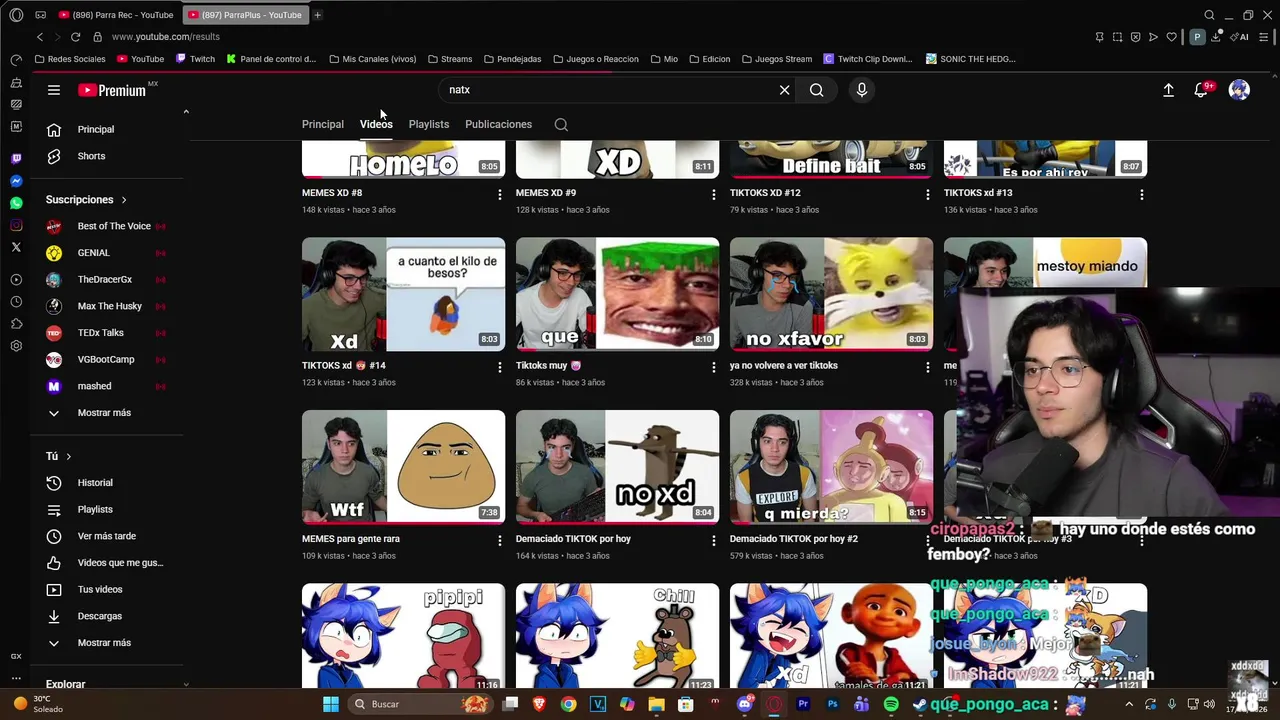The image size is (1280, 720).
Task: Switch to ParraPlus YouTube tab
Action: click(x=246, y=15)
